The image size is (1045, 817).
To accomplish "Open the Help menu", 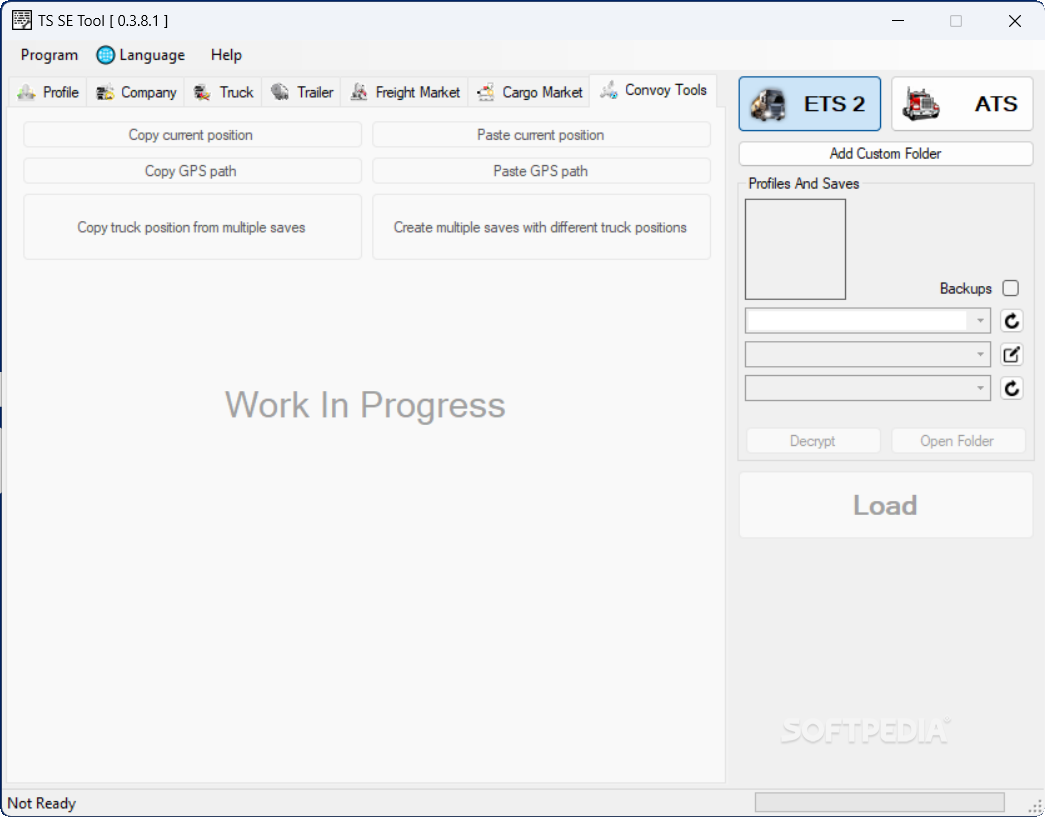I will [x=226, y=55].
